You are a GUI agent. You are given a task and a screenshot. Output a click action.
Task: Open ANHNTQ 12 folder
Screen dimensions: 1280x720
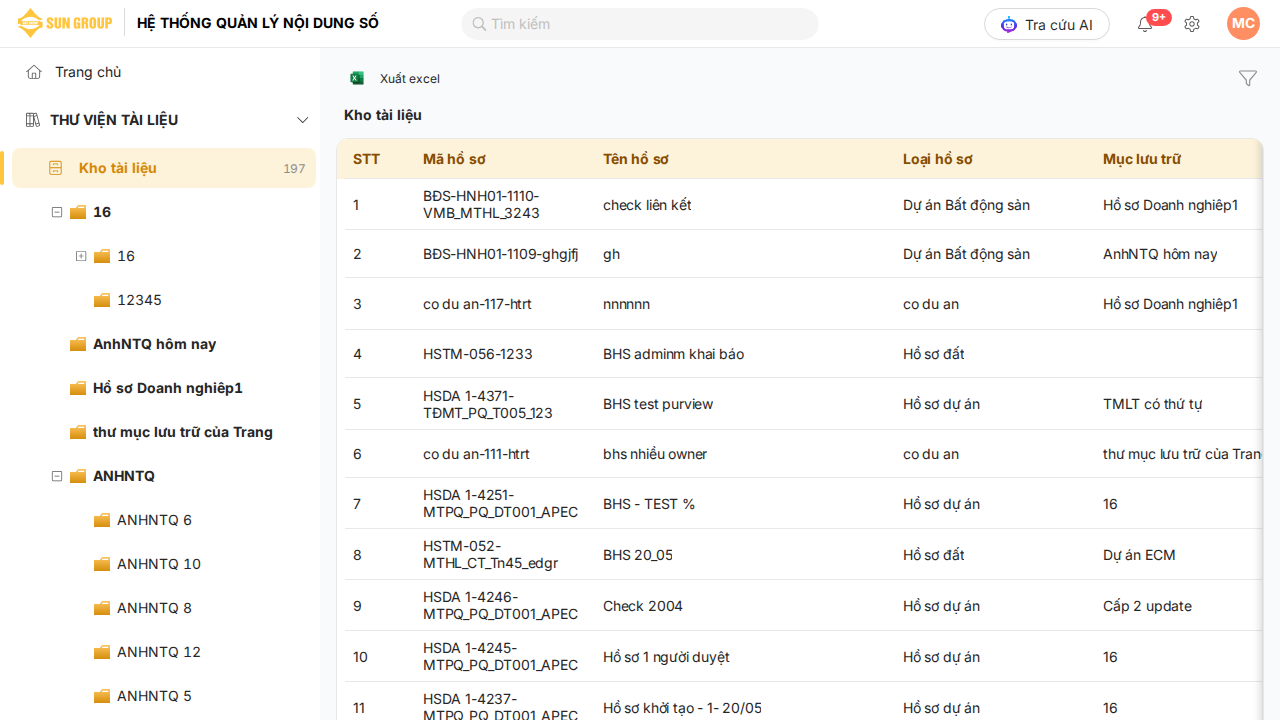tap(159, 652)
